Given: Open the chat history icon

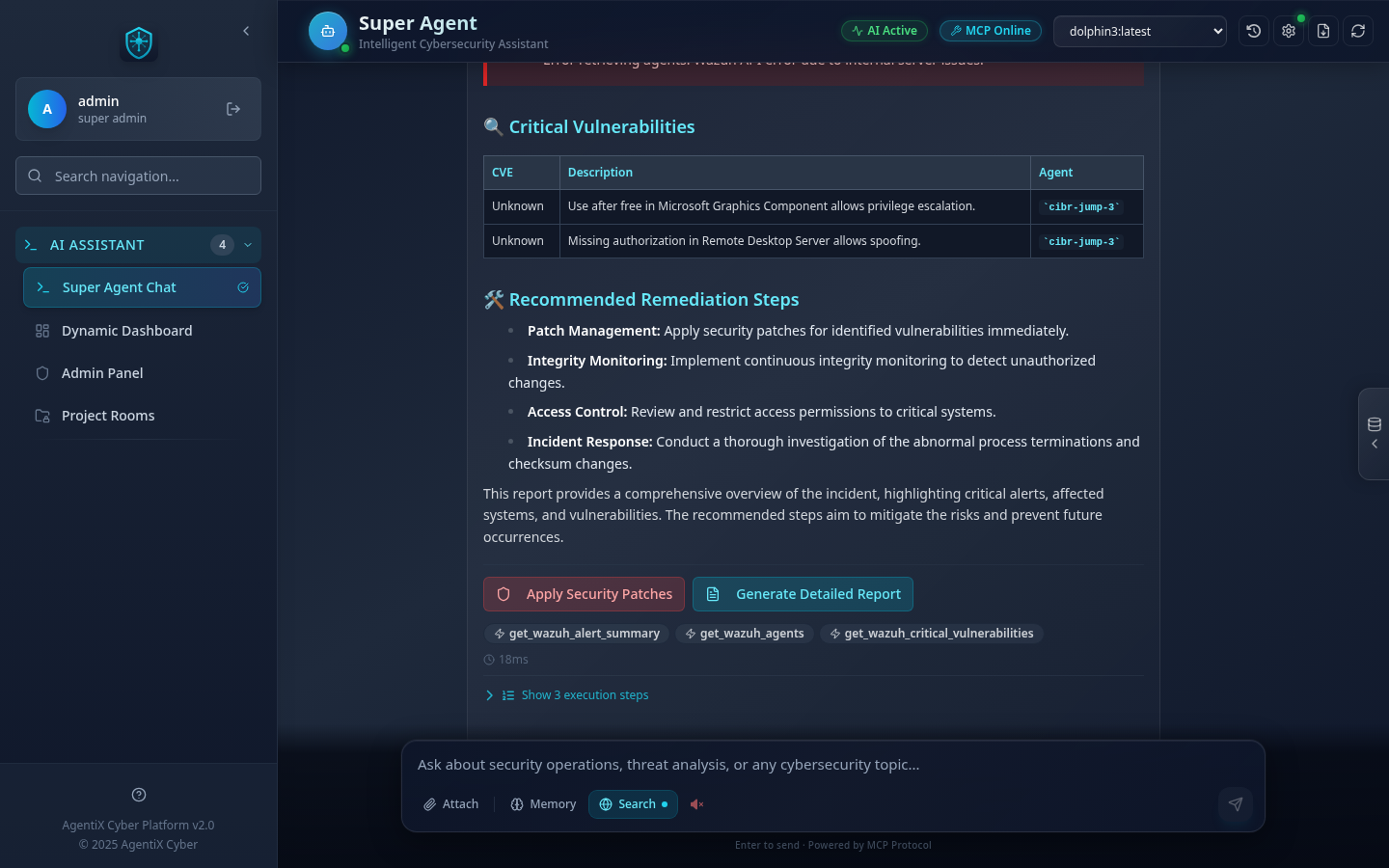Looking at the screenshot, I should click(1253, 31).
